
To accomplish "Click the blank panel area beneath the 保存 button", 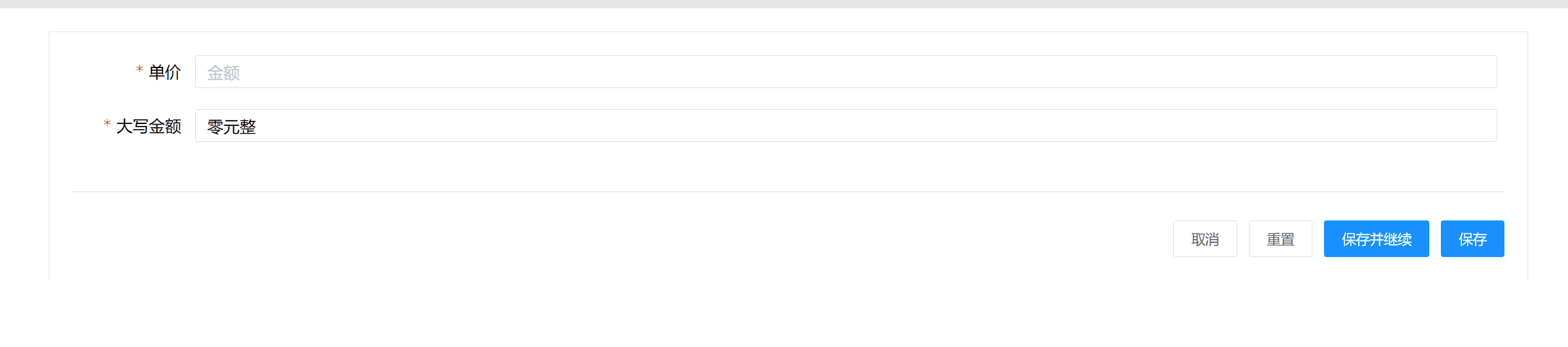I will tap(1472, 270).
